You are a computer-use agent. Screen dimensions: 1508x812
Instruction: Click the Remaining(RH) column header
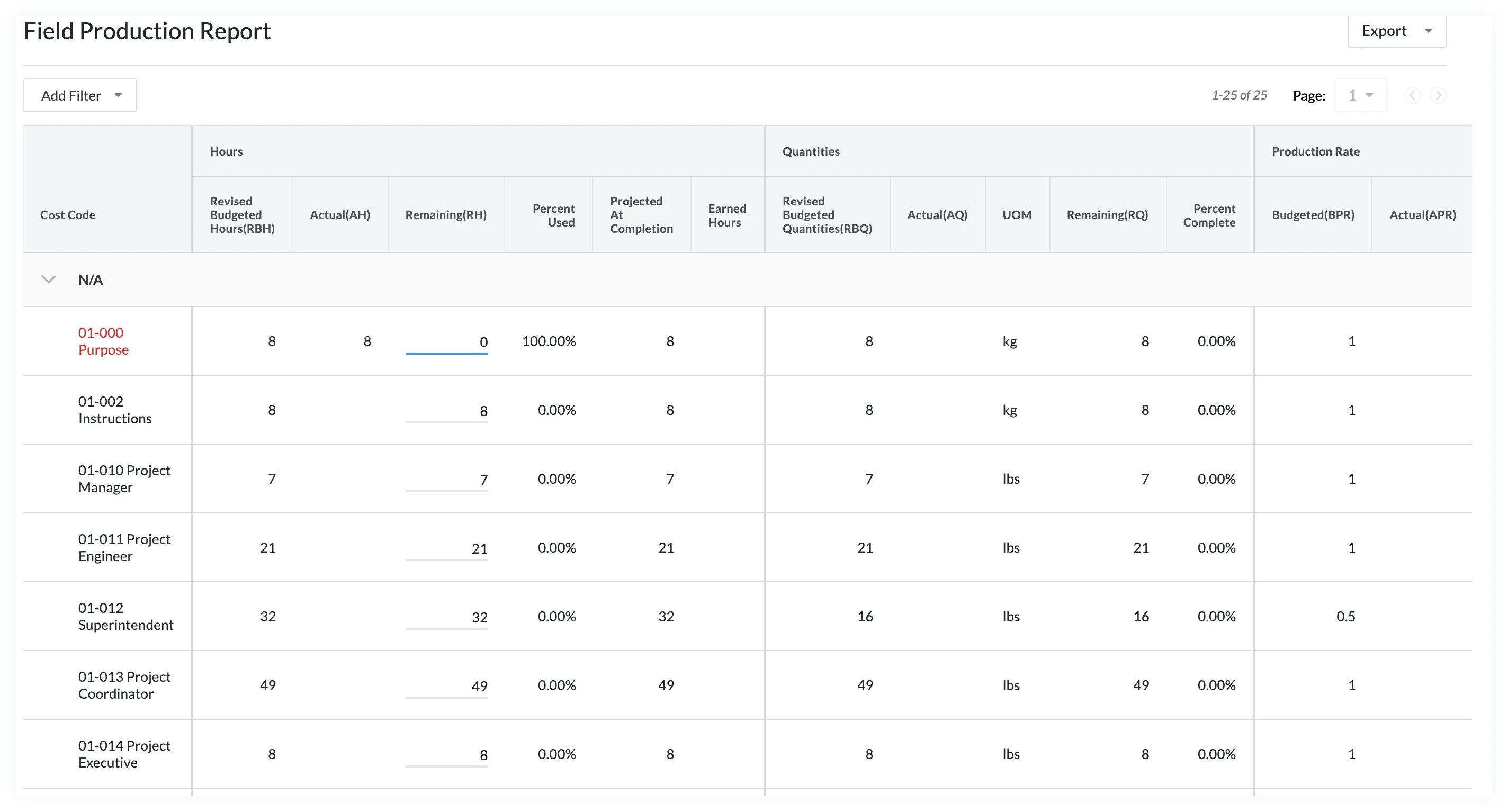446,215
